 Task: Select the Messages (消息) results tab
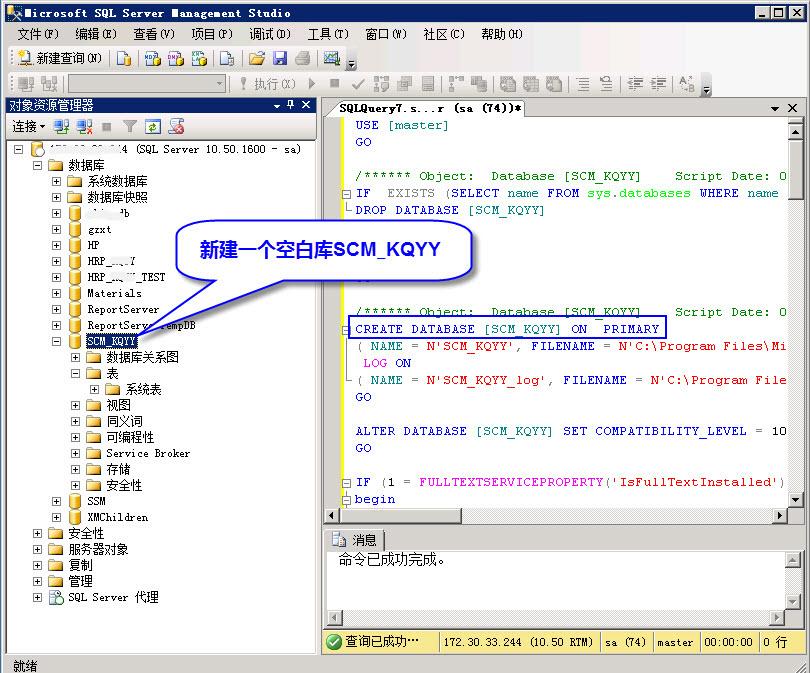tap(355, 540)
